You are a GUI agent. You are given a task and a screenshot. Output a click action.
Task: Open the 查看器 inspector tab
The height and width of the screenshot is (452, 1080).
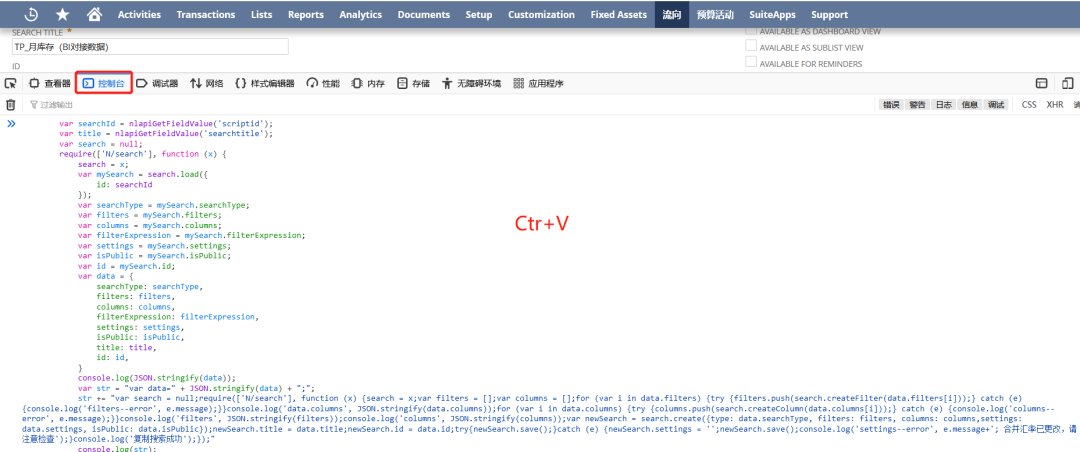click(50, 83)
